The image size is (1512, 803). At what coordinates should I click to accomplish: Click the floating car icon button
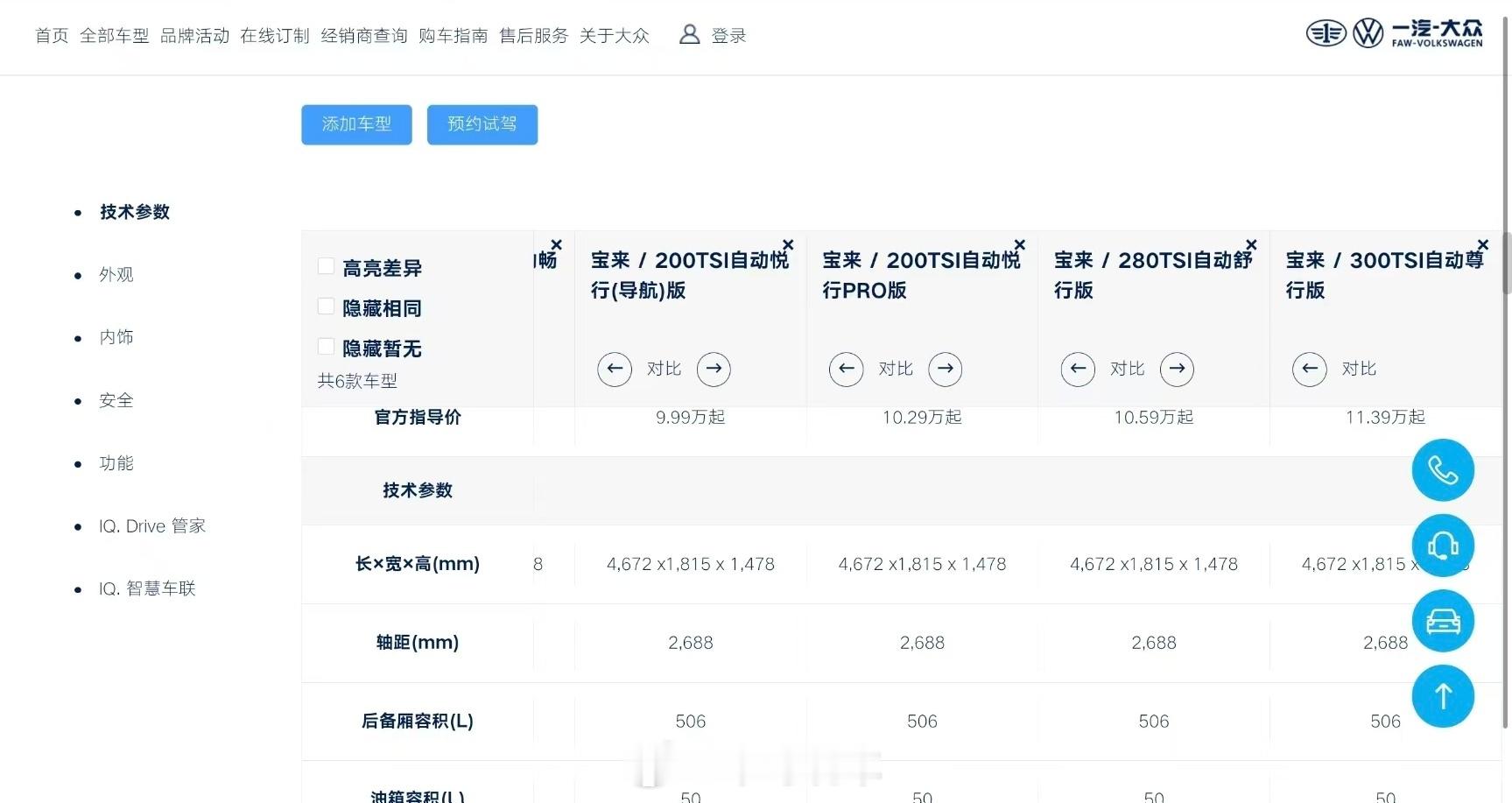(1443, 621)
